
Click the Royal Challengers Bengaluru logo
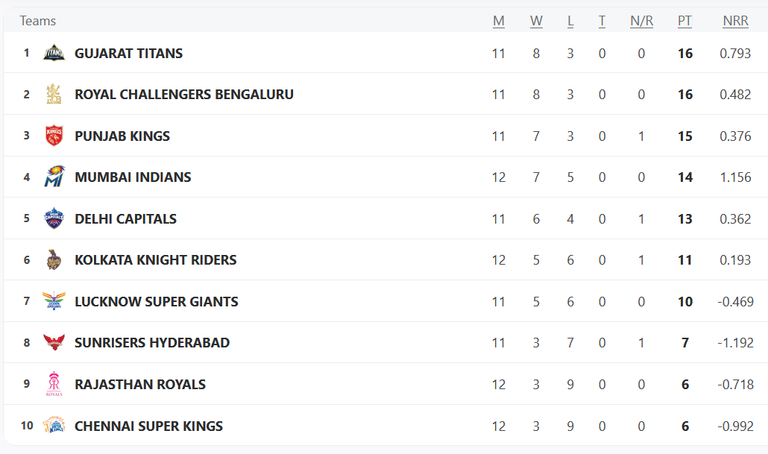54,94
